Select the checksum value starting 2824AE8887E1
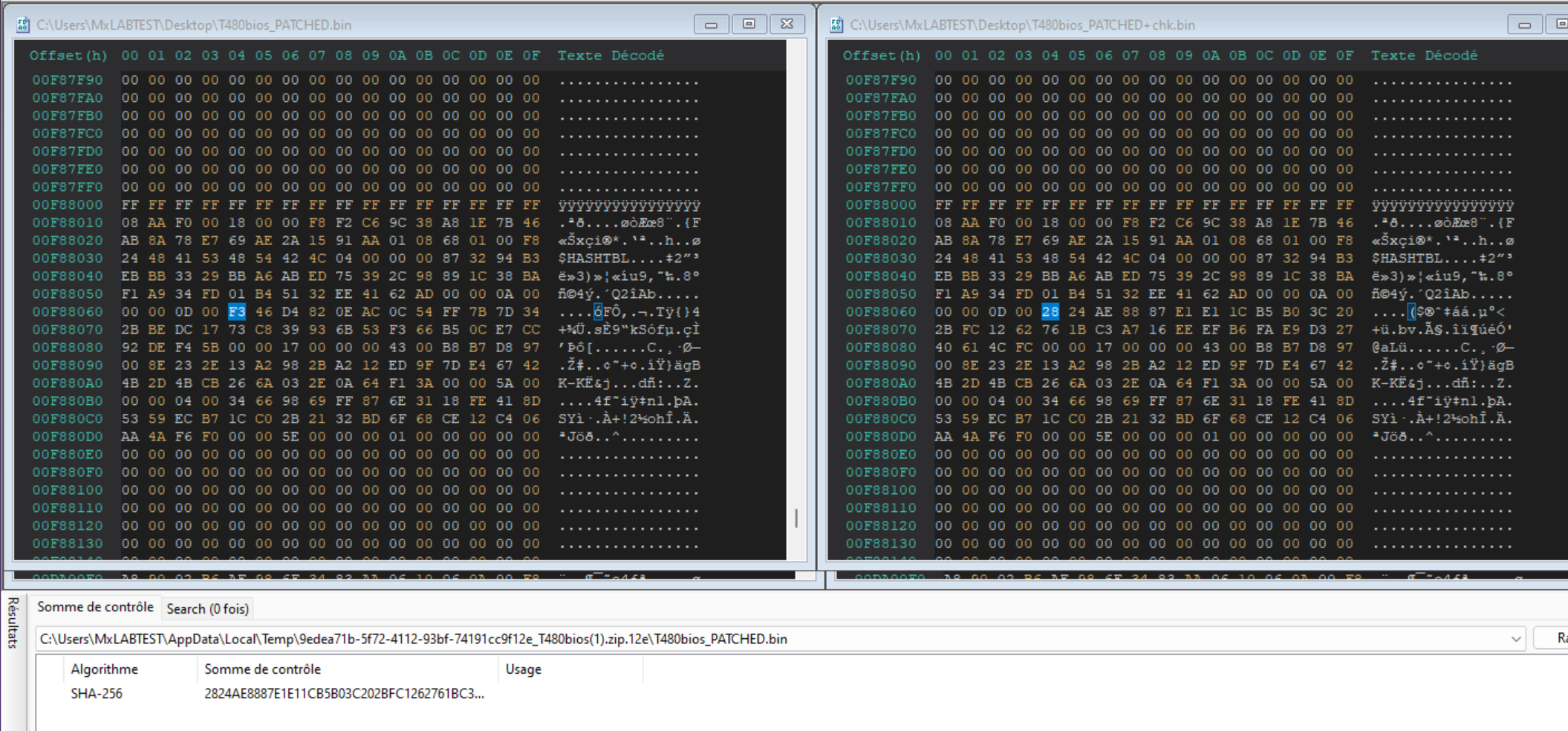The width and height of the screenshot is (1568, 731). click(x=344, y=694)
